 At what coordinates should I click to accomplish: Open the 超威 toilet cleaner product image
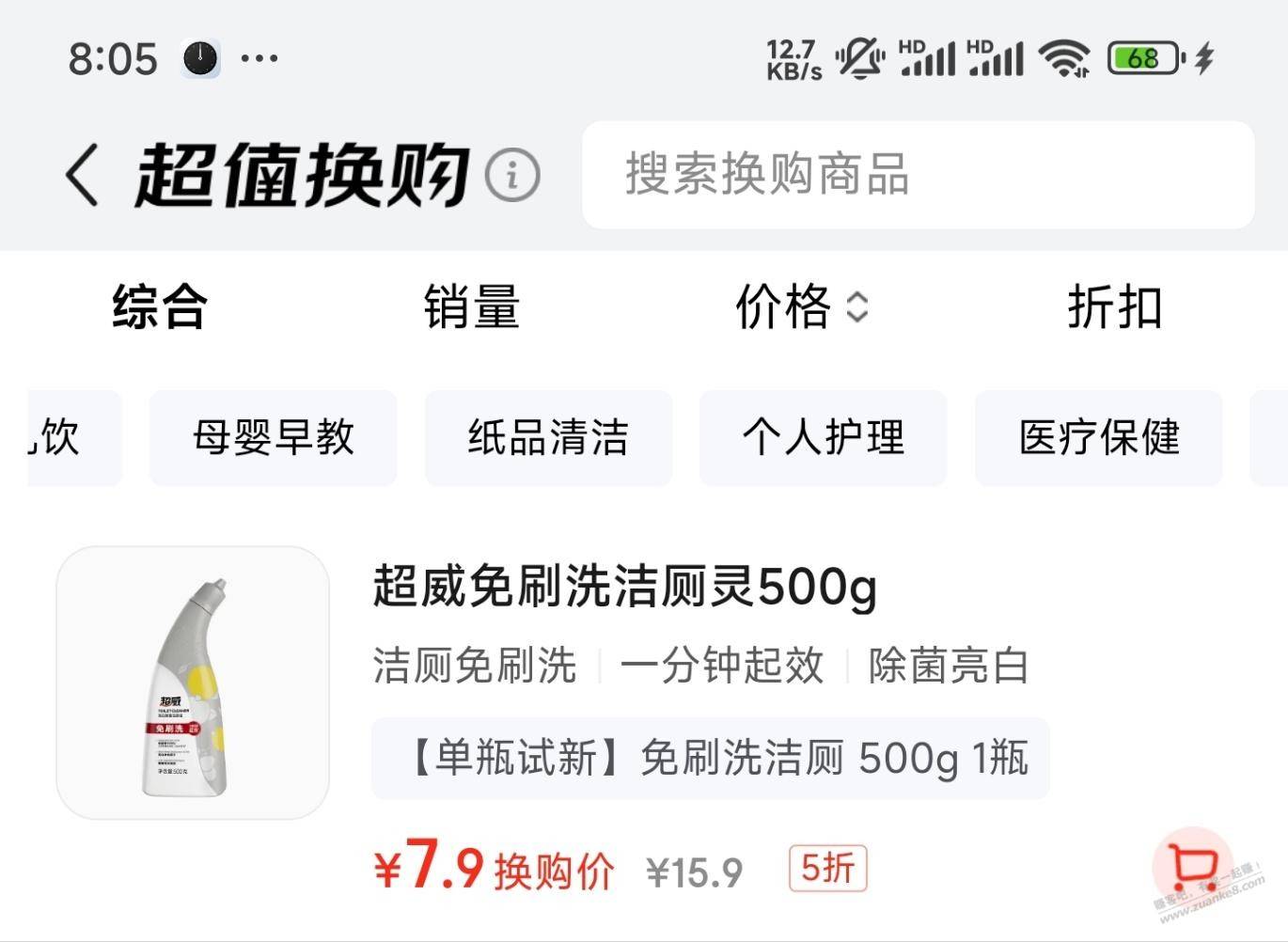[193, 683]
